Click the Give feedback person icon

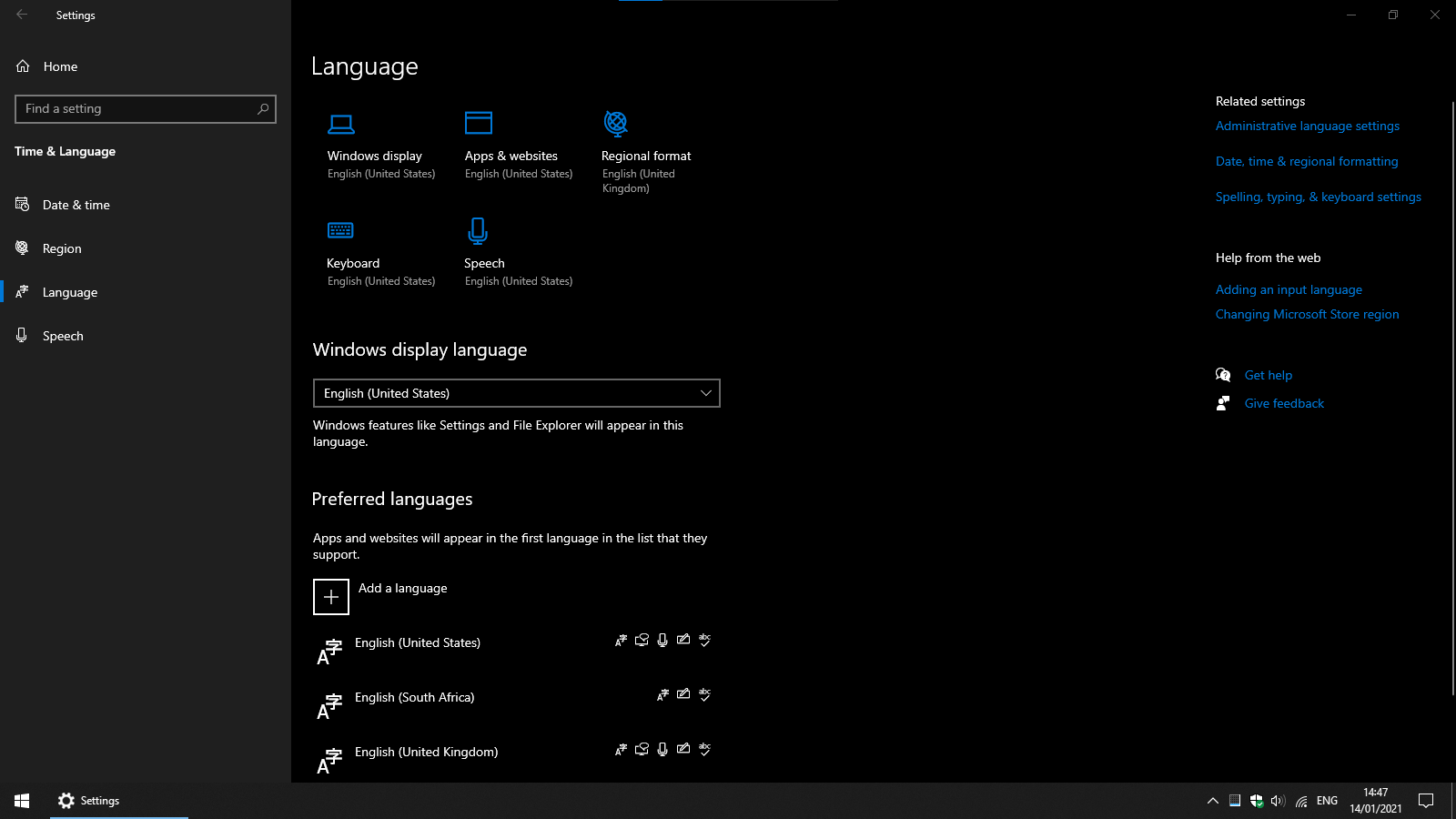(1223, 403)
